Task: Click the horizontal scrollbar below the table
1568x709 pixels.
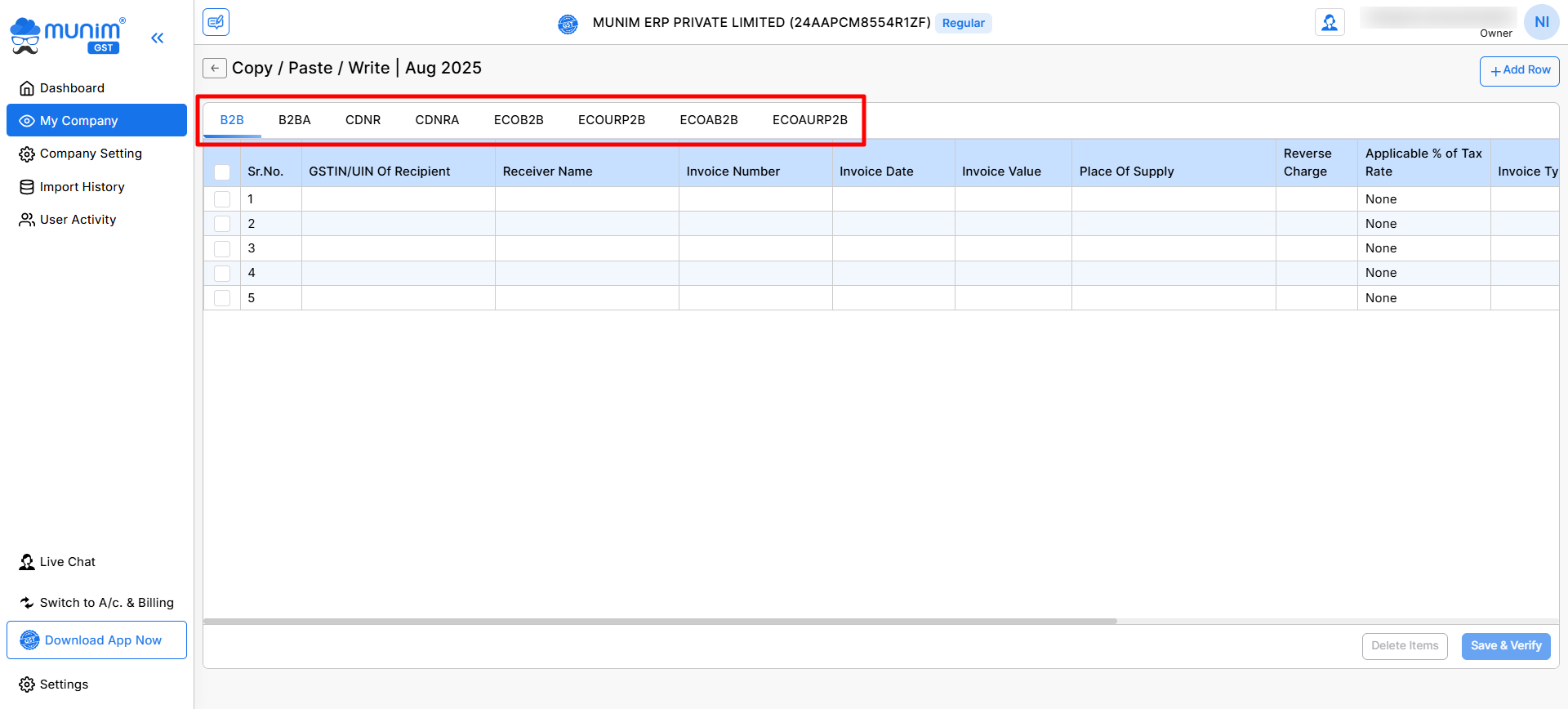Action: pos(660,622)
